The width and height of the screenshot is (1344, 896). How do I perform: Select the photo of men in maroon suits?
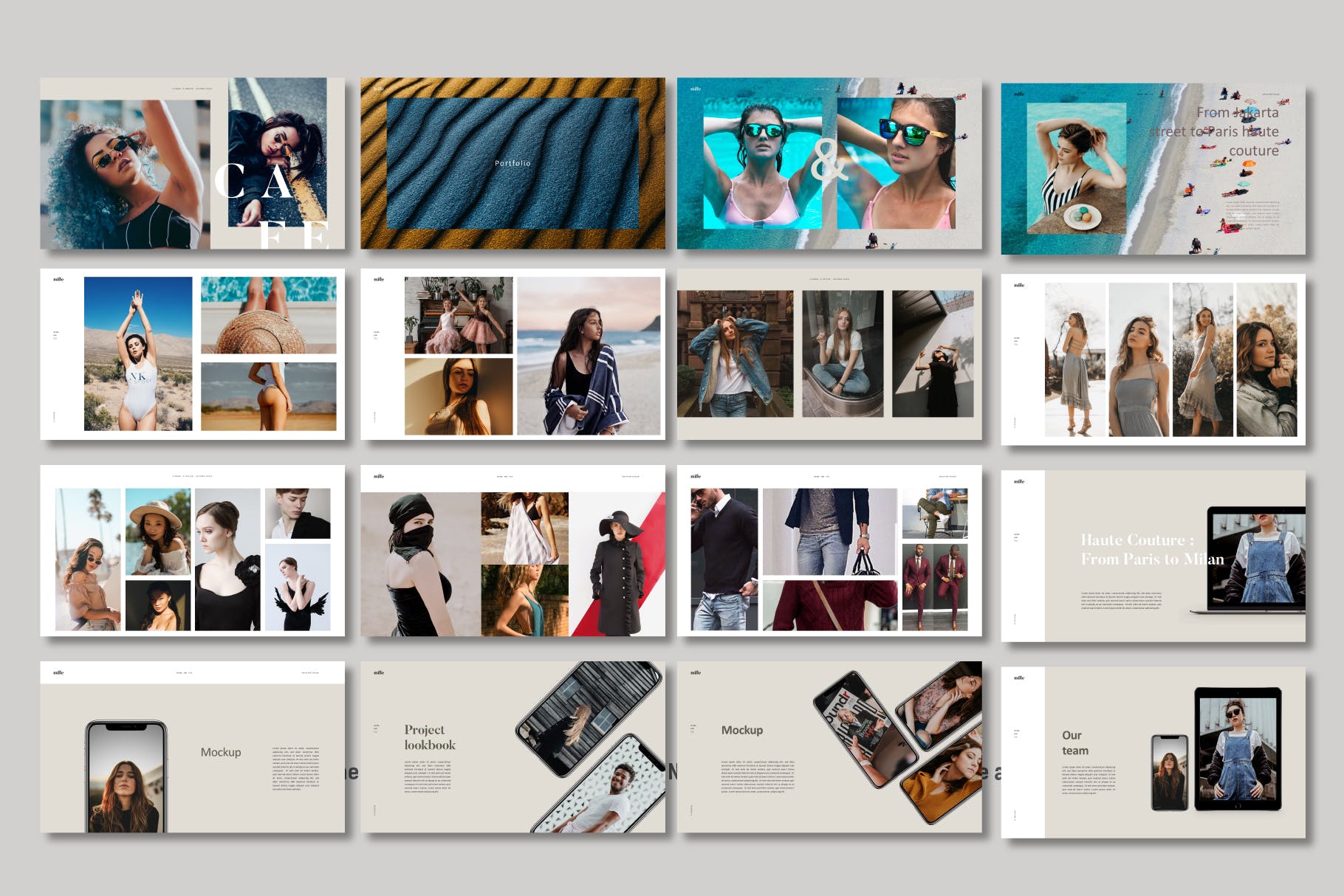click(934, 587)
